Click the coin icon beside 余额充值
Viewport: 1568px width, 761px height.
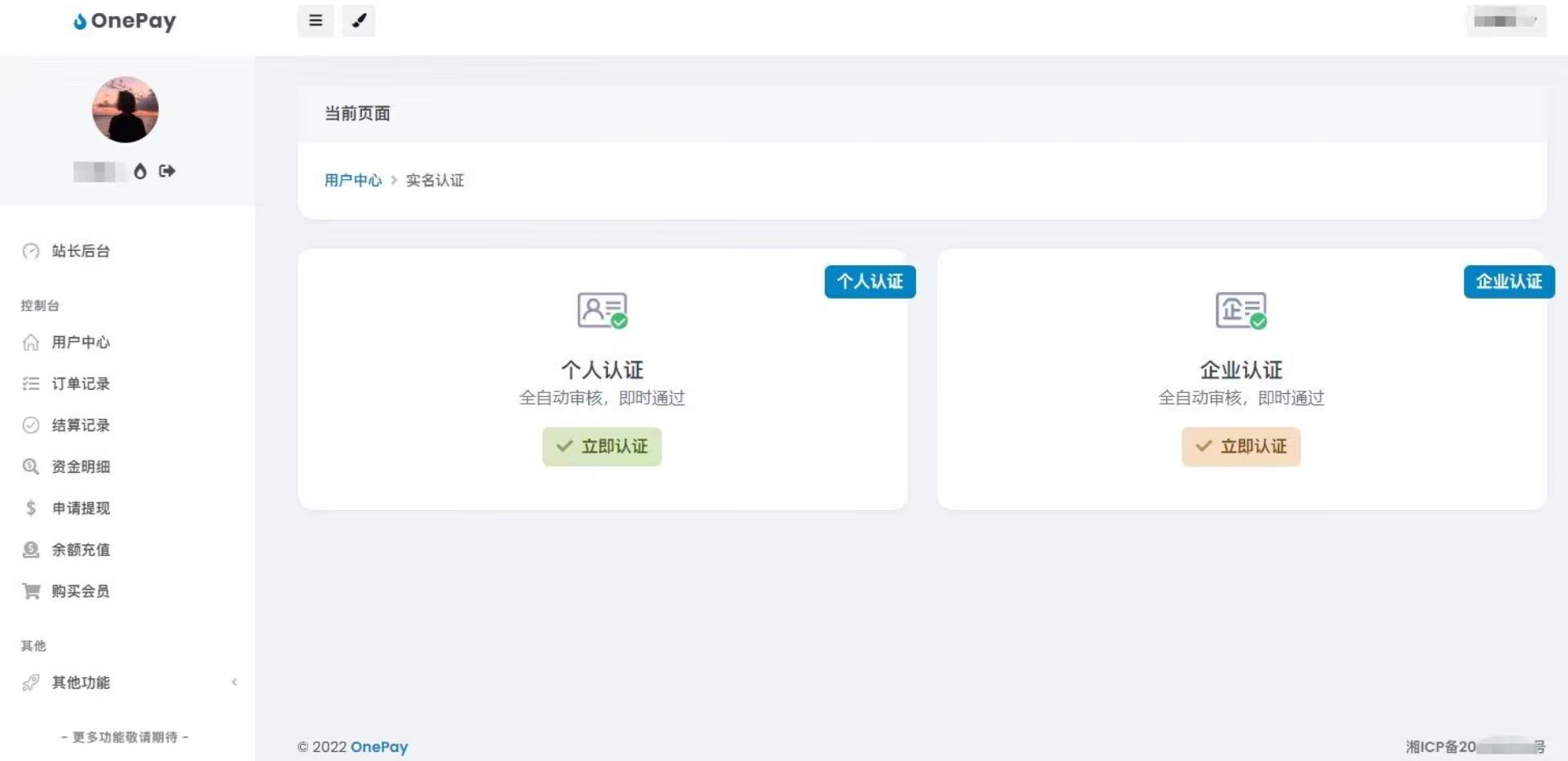(31, 549)
